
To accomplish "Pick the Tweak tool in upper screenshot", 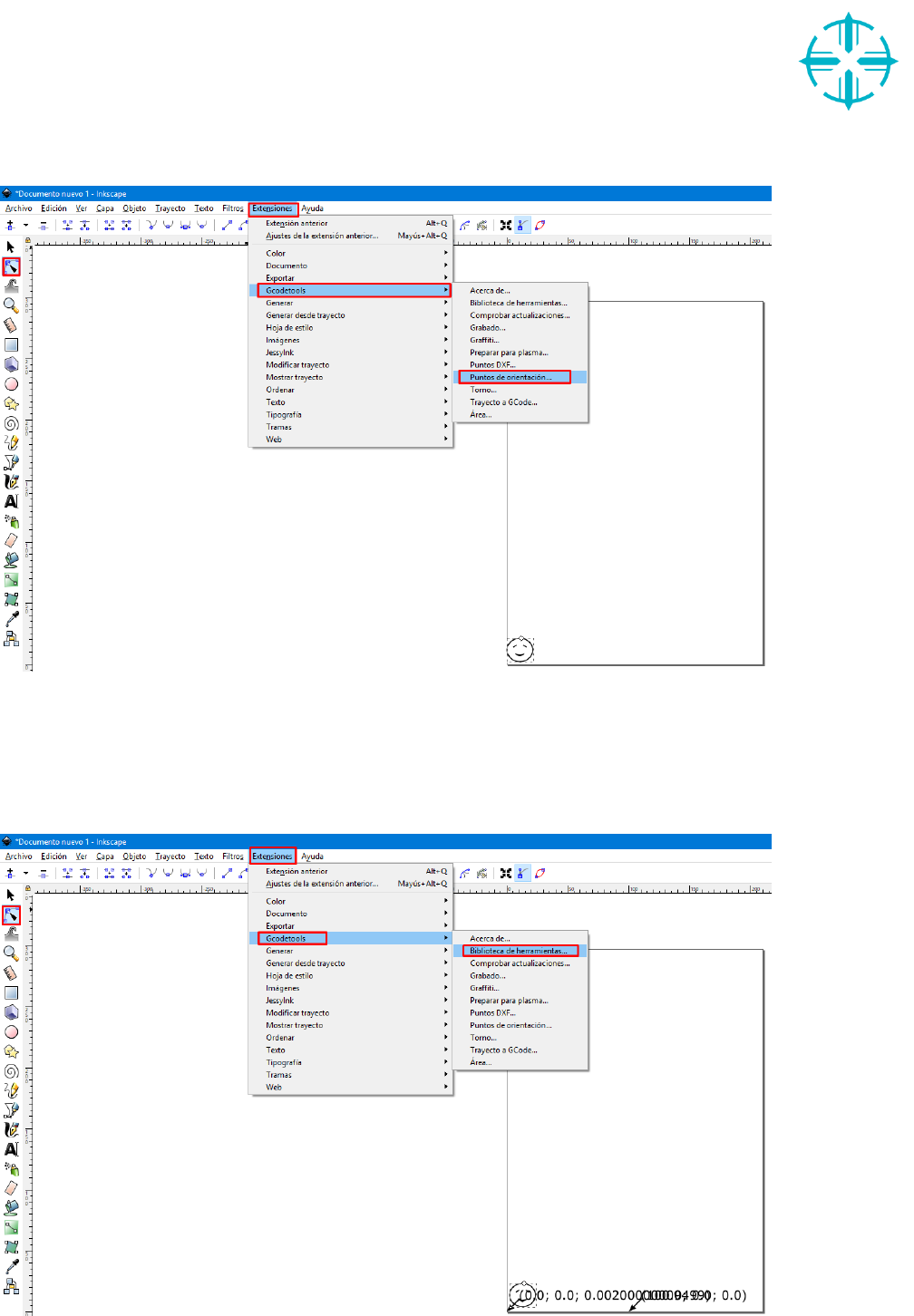I will pos(11,285).
